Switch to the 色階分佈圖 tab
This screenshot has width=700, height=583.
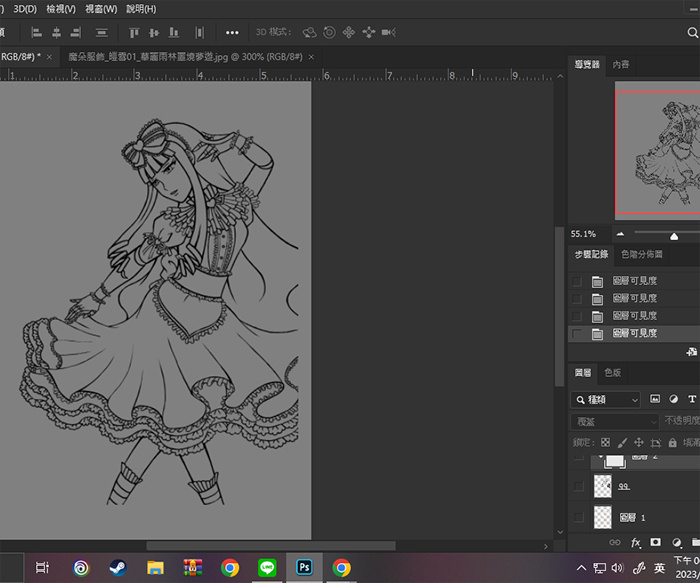(x=642, y=254)
